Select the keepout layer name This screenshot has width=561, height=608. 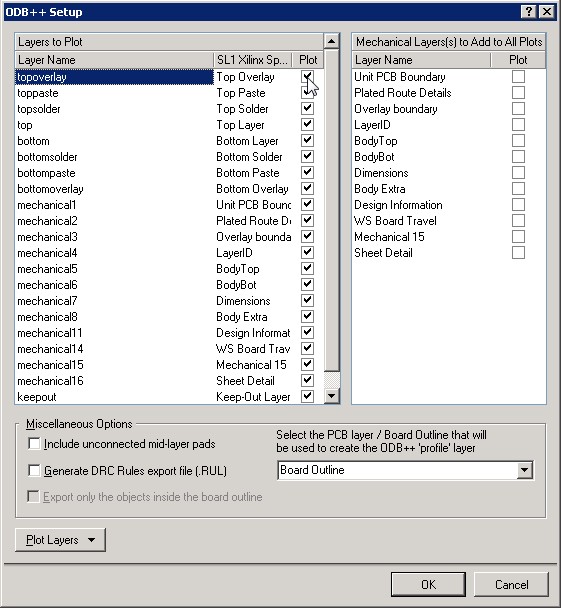pos(37,397)
